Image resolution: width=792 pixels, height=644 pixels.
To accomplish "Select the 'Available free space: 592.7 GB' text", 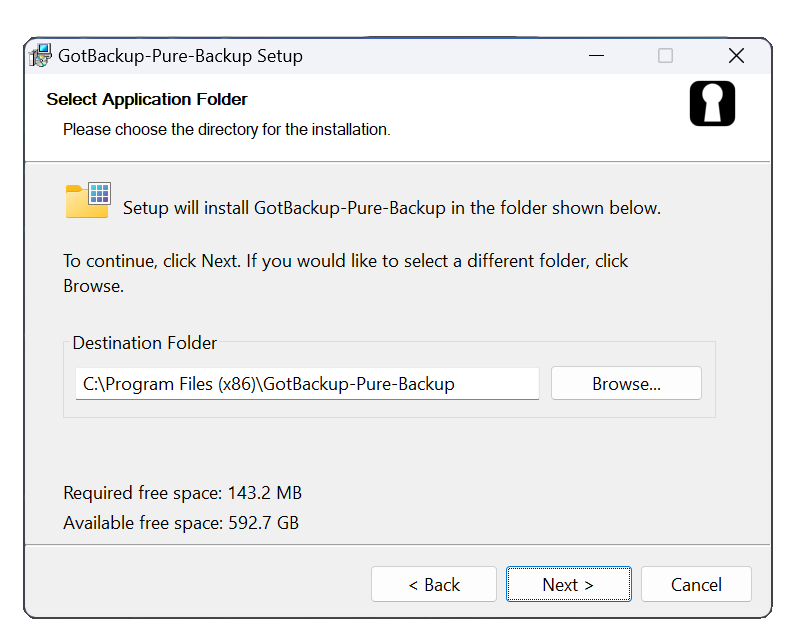I will coord(181,523).
